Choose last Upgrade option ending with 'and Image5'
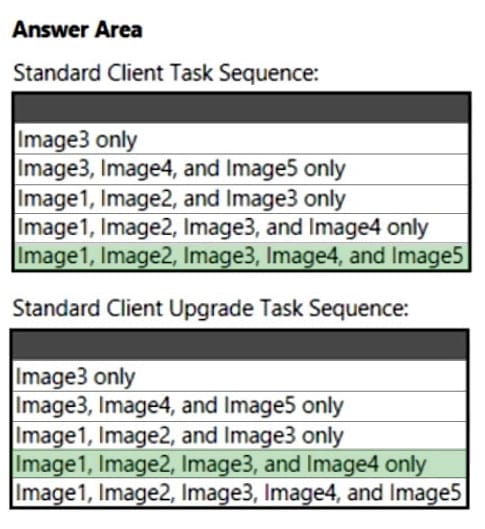Viewport: 485px width, 529px height. click(240, 493)
